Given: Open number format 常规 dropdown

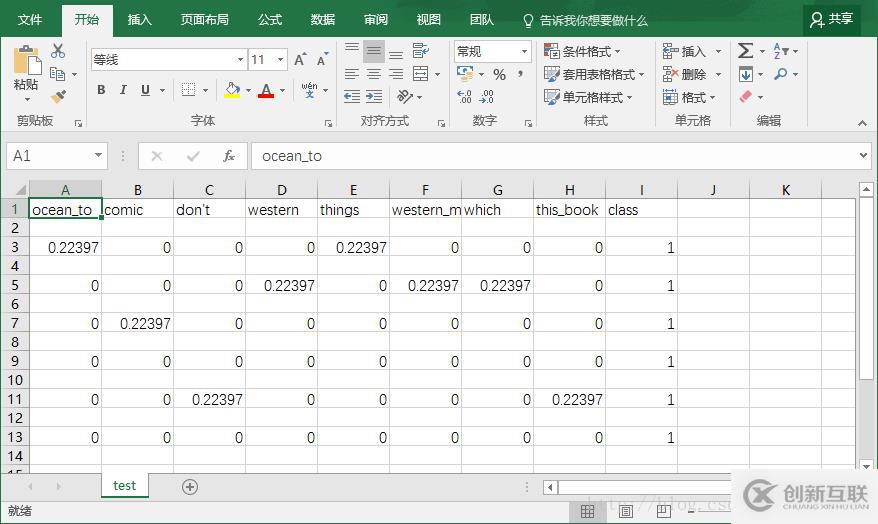Looking at the screenshot, I should point(524,52).
